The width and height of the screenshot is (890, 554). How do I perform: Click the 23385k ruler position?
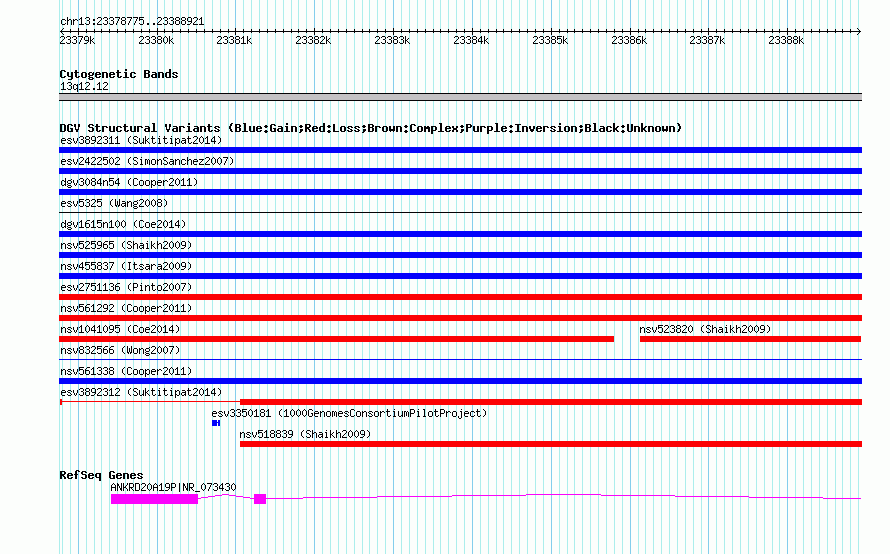549,40
